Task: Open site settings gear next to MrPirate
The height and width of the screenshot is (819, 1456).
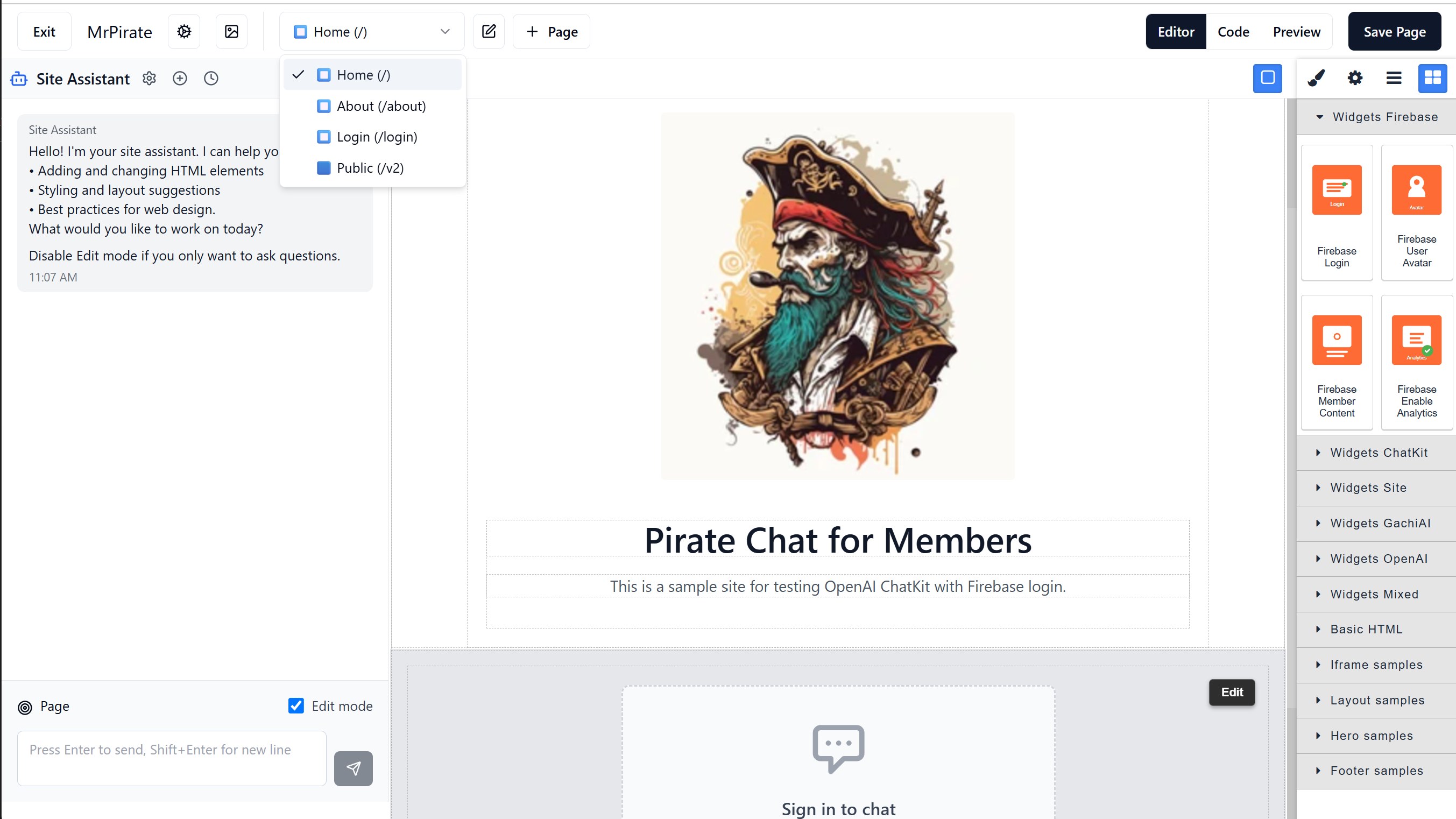Action: click(183, 32)
